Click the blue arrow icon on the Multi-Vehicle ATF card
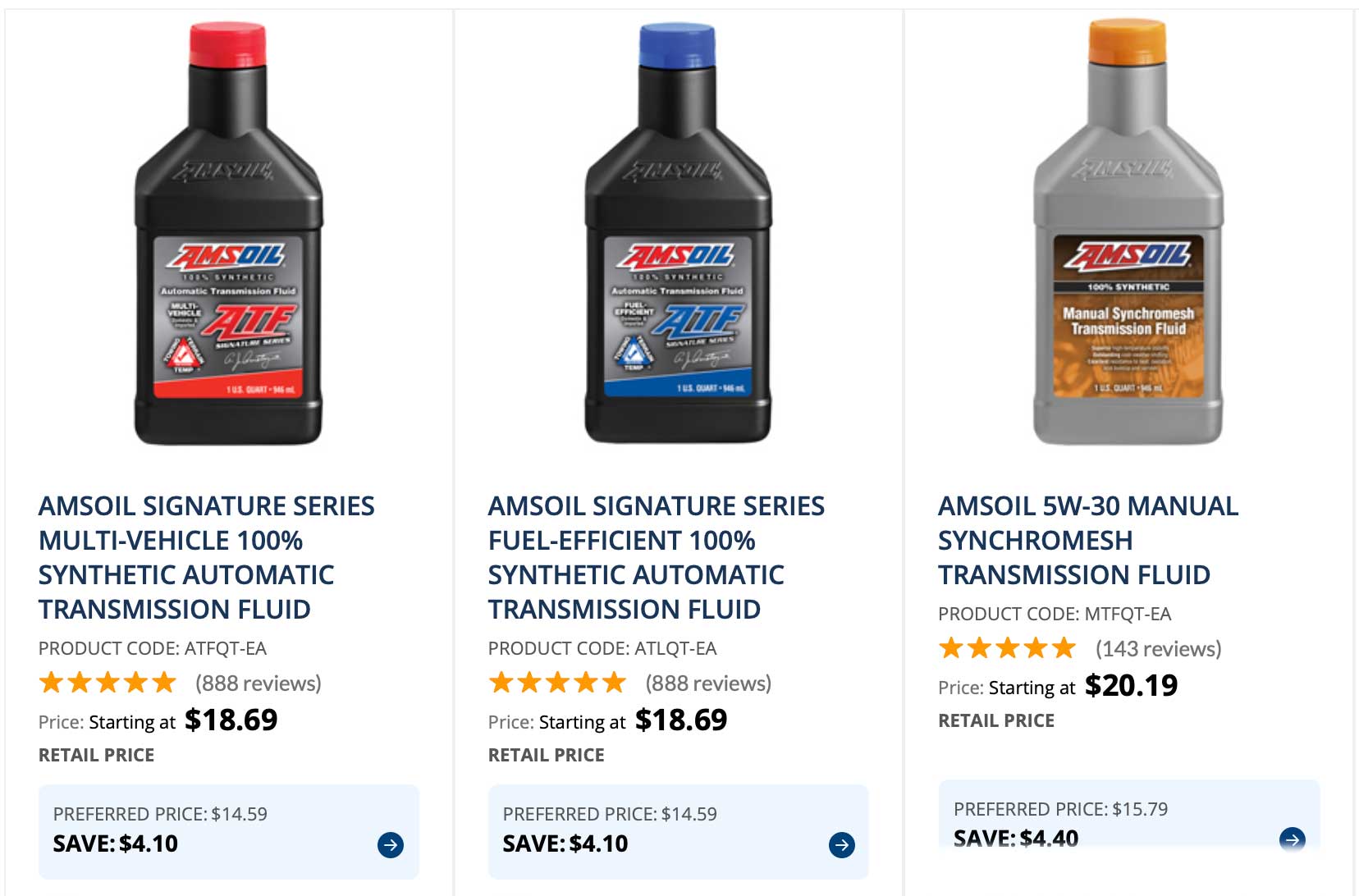The image size is (1359, 896). 392,843
